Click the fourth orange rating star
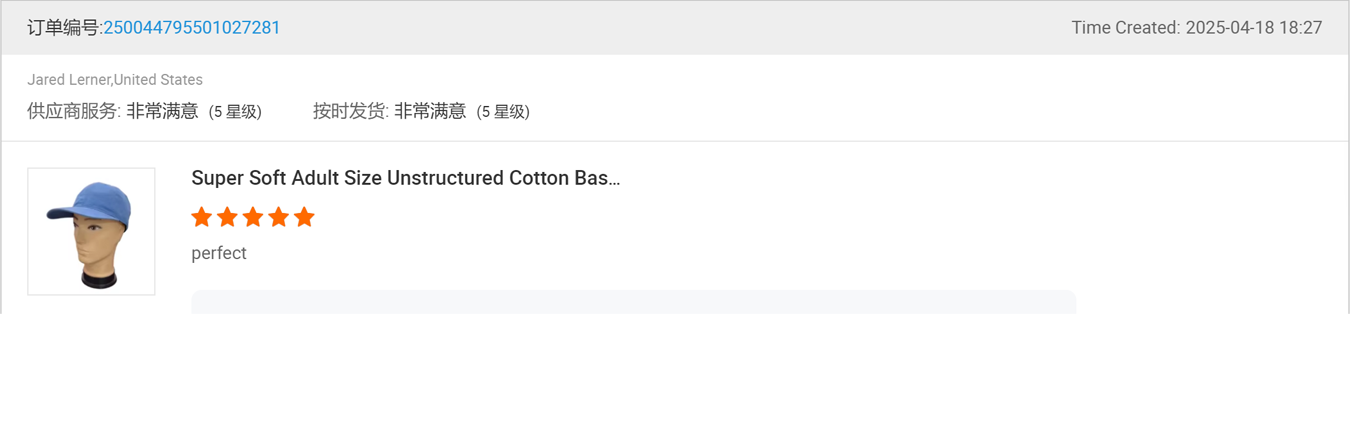Viewport: 1350px width, 430px height. [x=279, y=217]
